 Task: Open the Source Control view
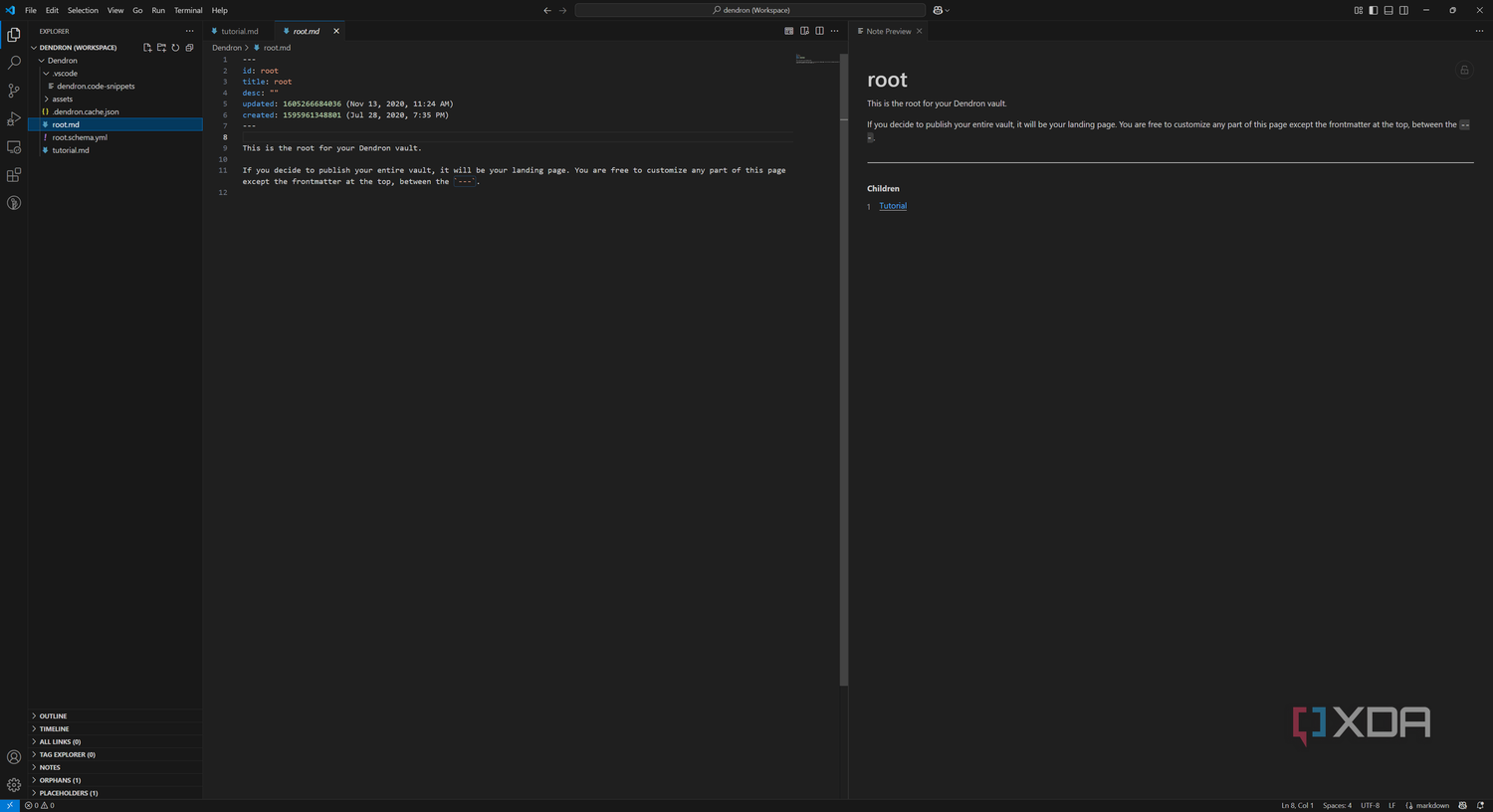pos(14,91)
